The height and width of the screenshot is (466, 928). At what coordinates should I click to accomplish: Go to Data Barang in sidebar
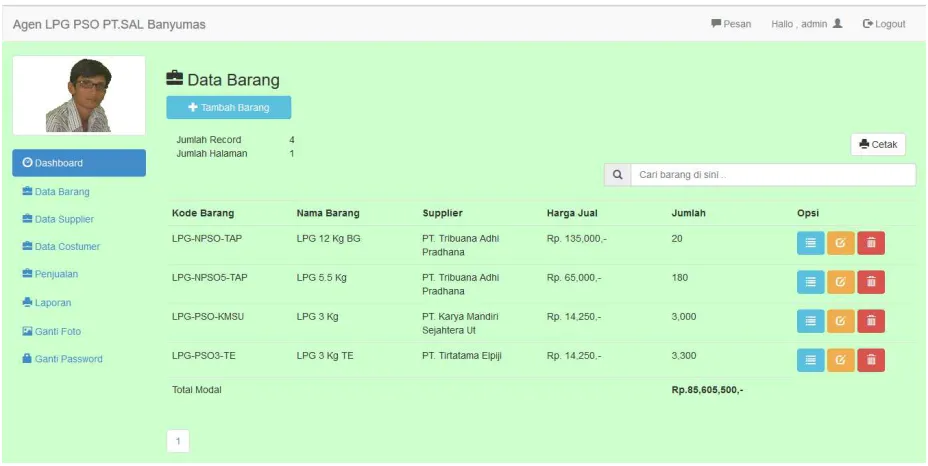pos(56,192)
